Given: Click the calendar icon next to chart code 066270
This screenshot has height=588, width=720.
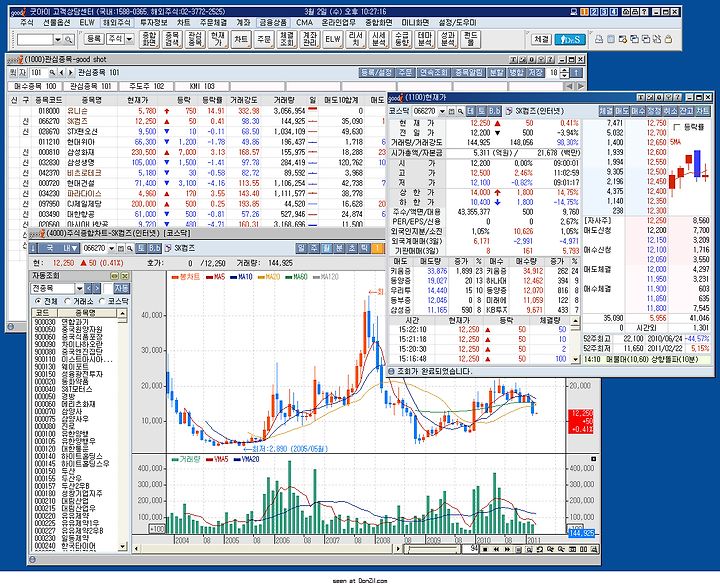Looking at the screenshot, I should (121, 248).
